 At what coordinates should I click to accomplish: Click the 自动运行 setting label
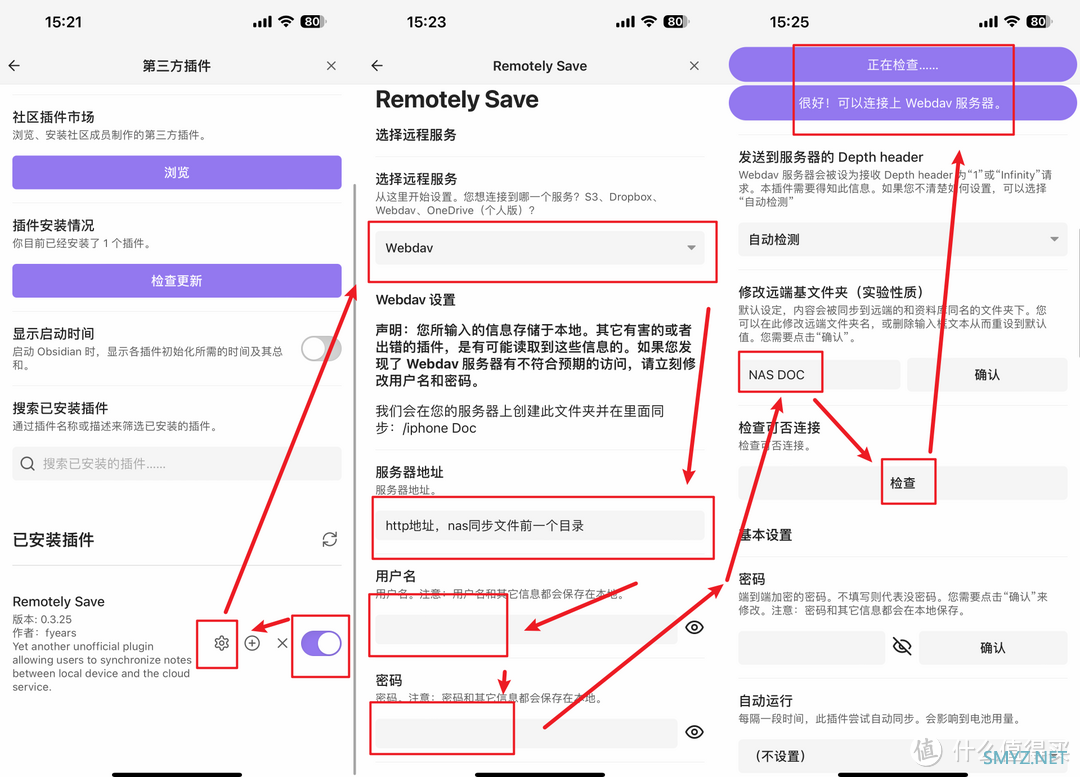(x=765, y=701)
